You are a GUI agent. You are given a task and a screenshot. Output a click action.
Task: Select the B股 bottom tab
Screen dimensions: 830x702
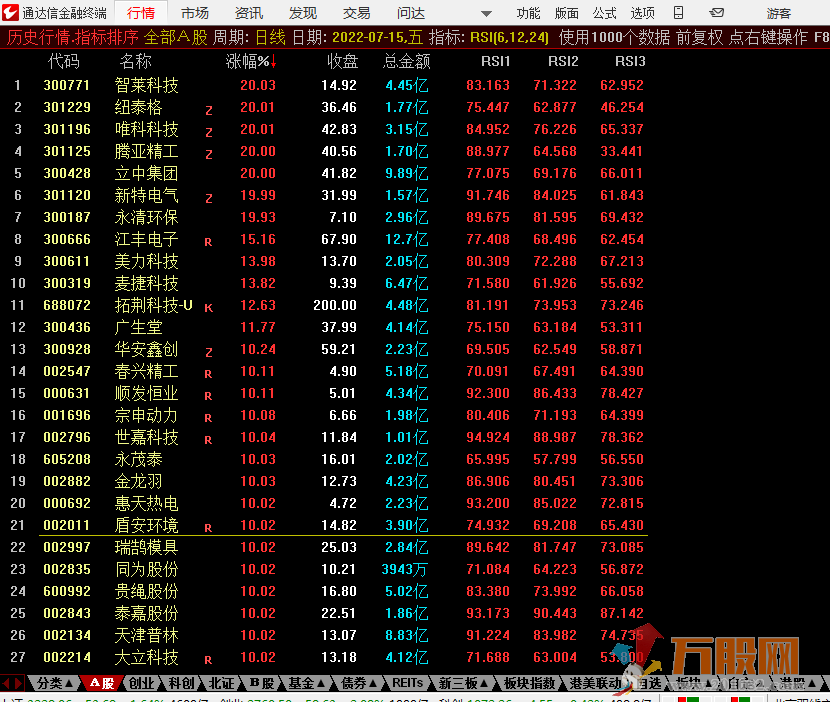[x=262, y=683]
